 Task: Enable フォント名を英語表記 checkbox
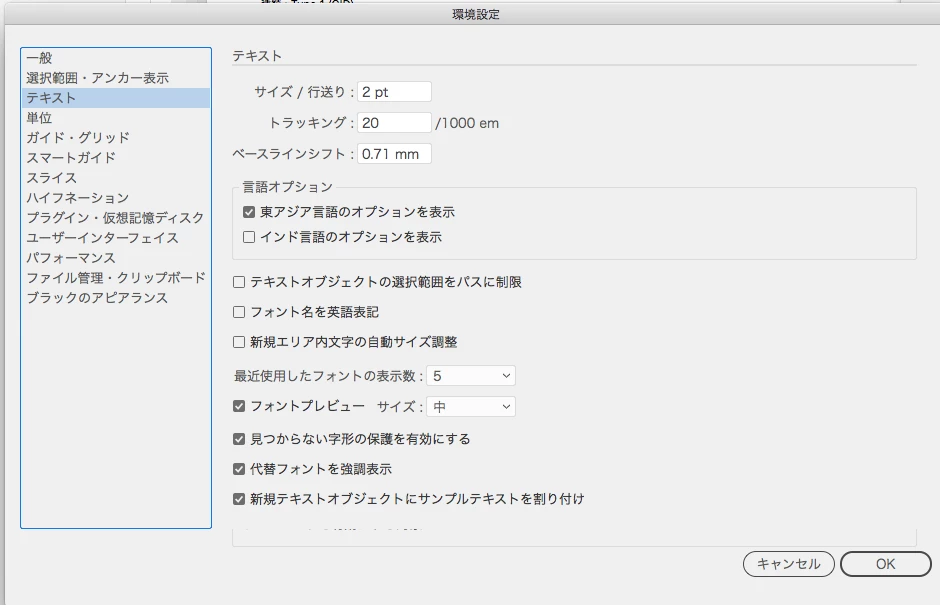click(239, 312)
